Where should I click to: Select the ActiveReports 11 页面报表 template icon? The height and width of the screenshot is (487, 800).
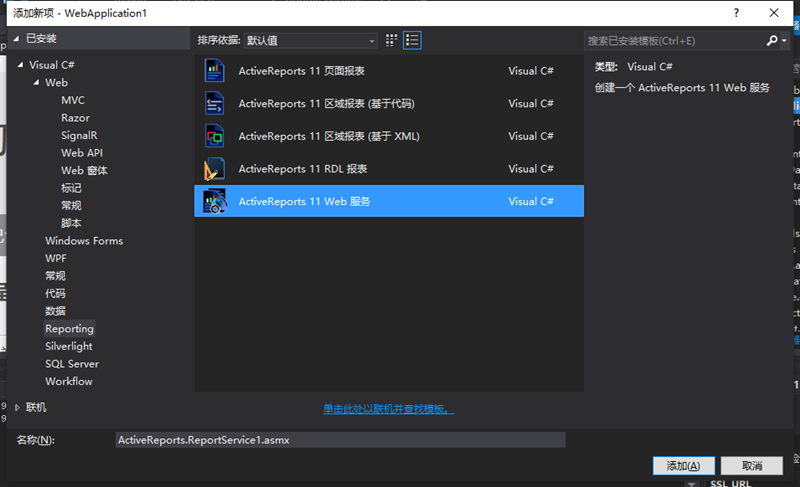pyautogui.click(x=215, y=71)
